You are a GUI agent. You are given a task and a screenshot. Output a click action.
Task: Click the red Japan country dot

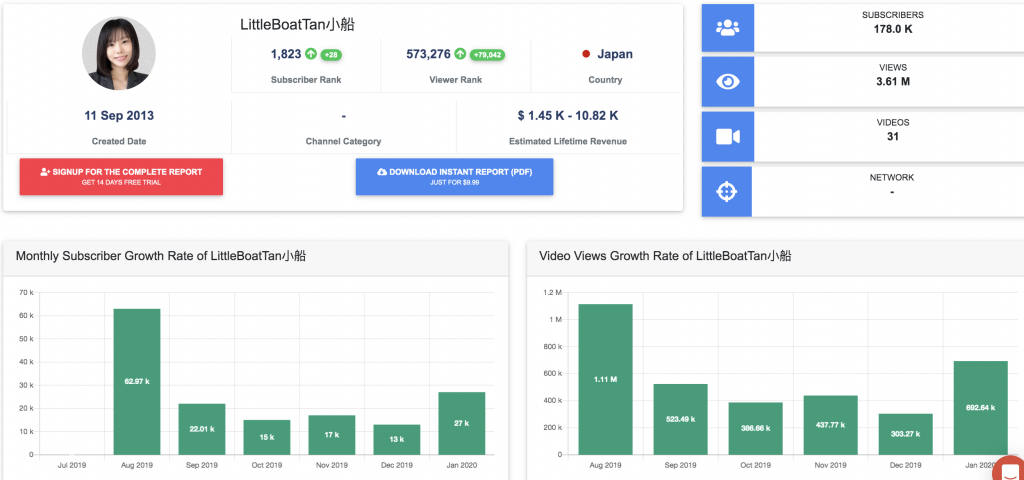tap(585, 55)
